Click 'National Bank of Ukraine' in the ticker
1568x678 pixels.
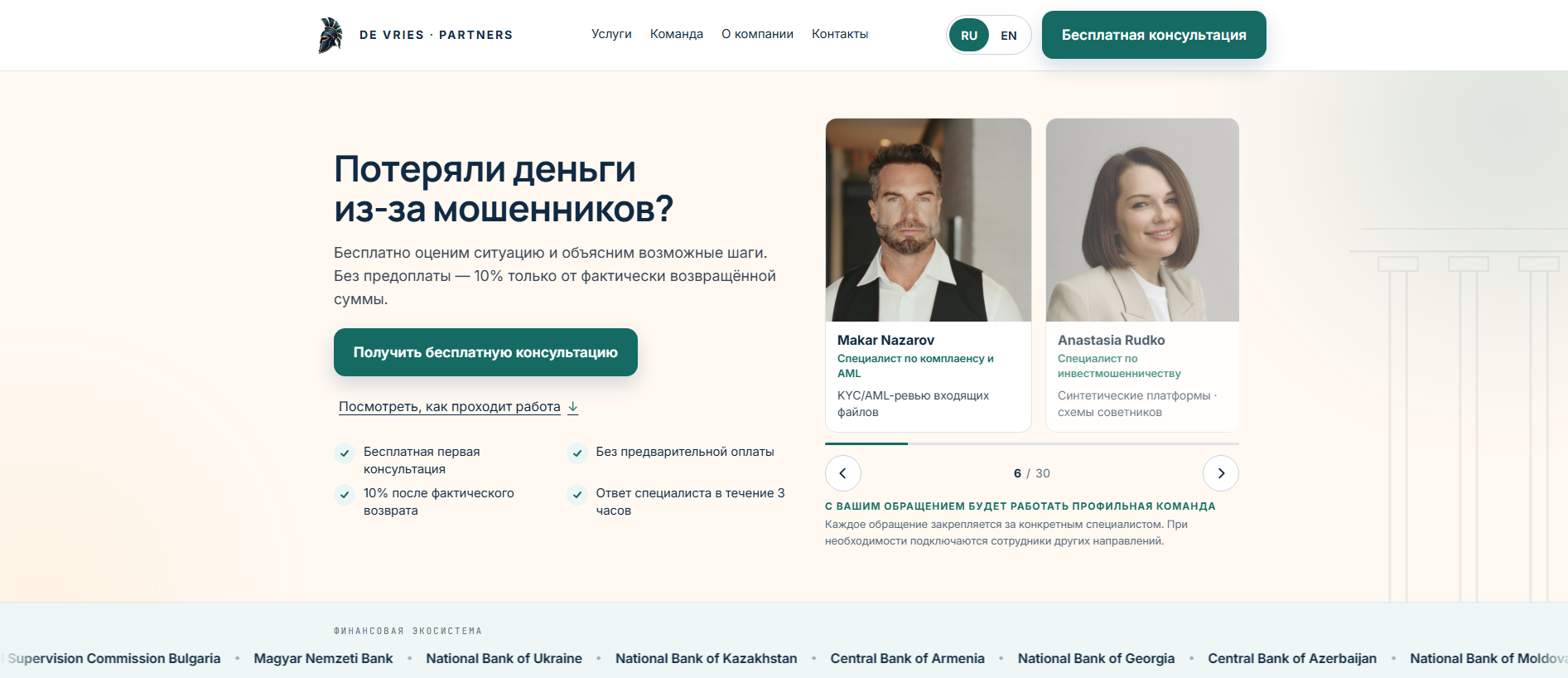click(504, 658)
